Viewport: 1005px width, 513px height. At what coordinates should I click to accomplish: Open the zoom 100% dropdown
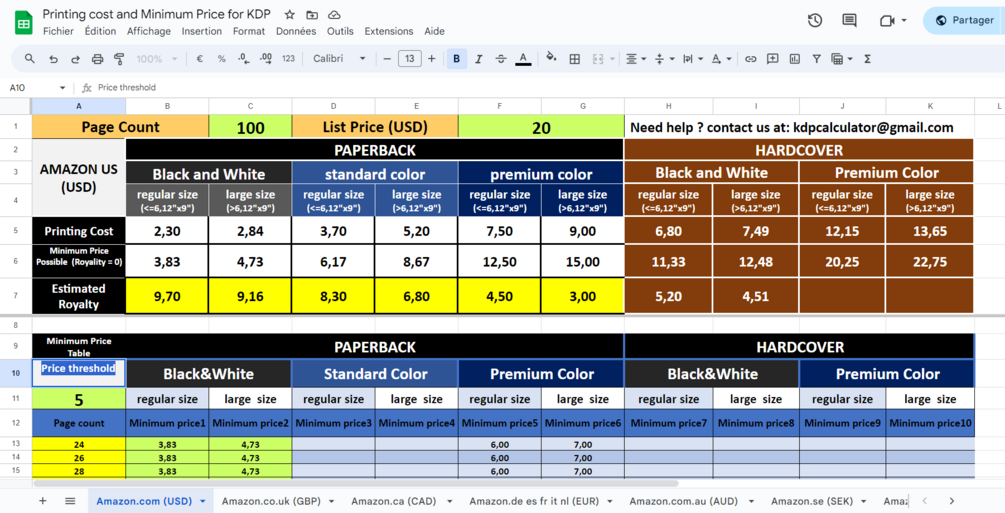[156, 58]
